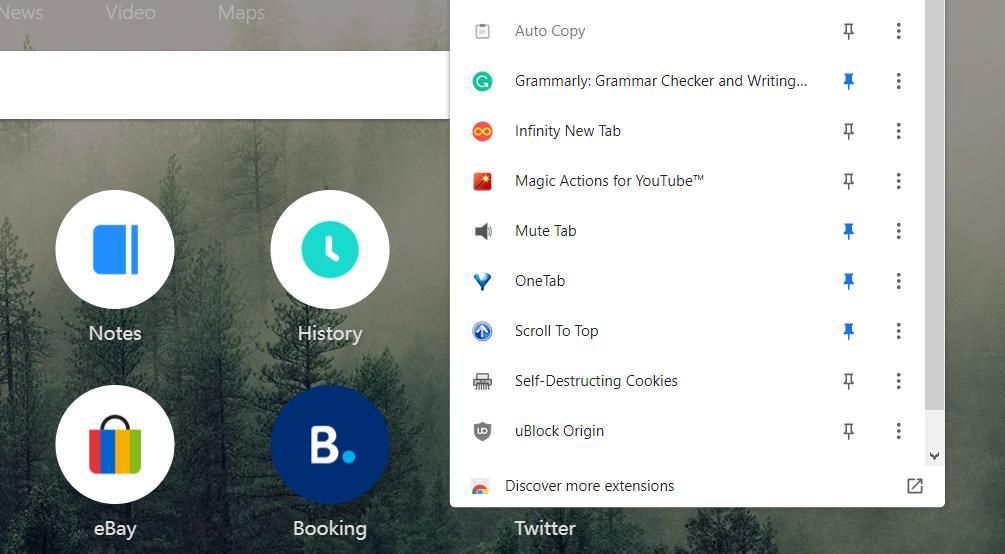Screen dimensions: 1005x554
Task: Click the Twitter label
Action: click(545, 528)
